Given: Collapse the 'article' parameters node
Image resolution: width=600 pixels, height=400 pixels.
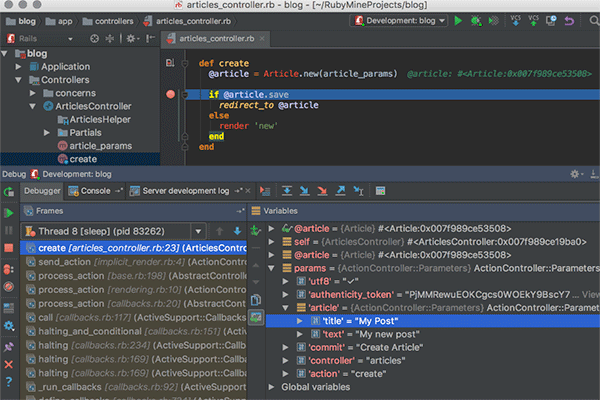Looking at the screenshot, I should (x=285, y=307).
